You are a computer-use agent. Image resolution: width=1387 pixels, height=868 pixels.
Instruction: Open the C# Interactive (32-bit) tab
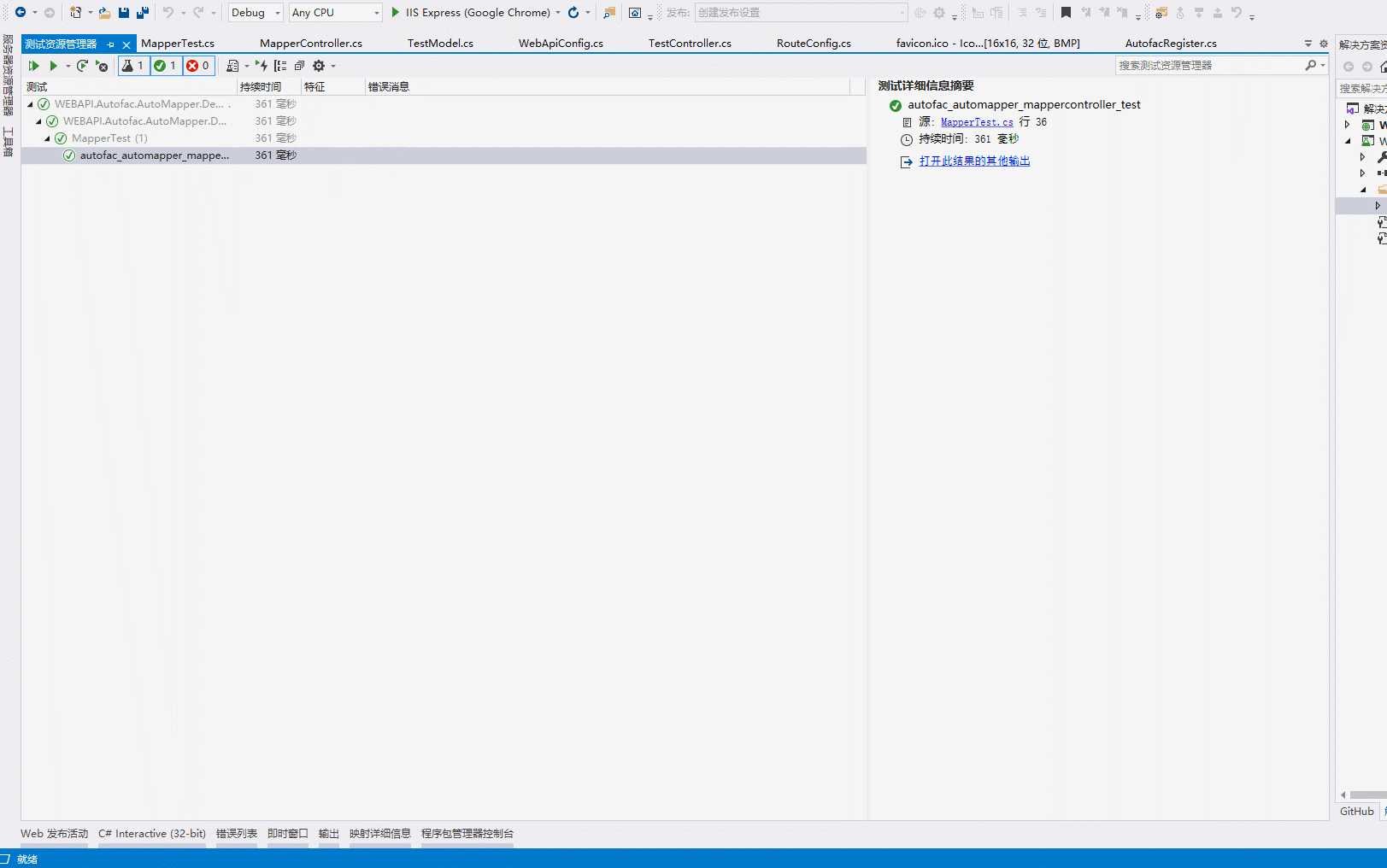(x=152, y=834)
